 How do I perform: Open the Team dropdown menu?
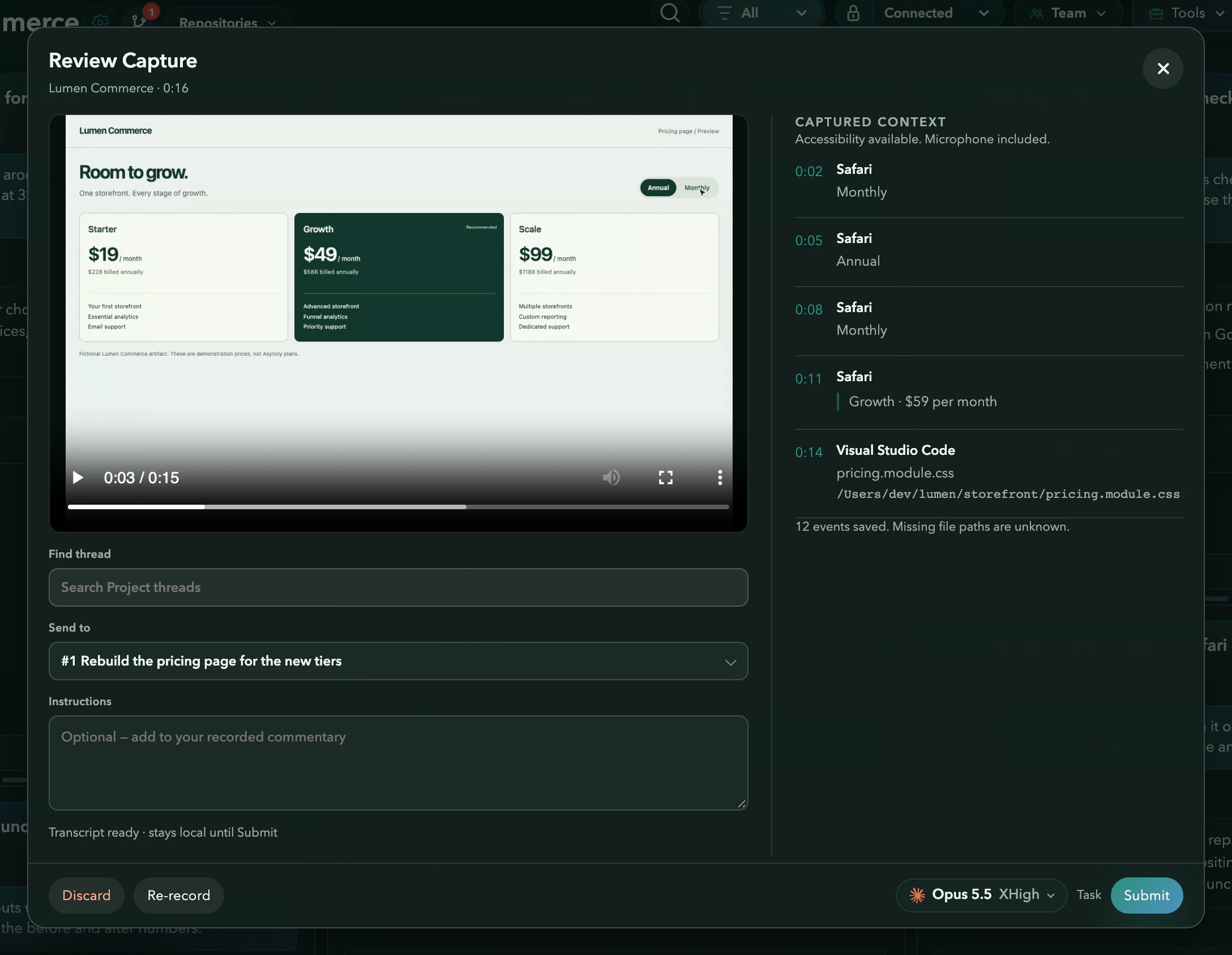pos(1068,13)
